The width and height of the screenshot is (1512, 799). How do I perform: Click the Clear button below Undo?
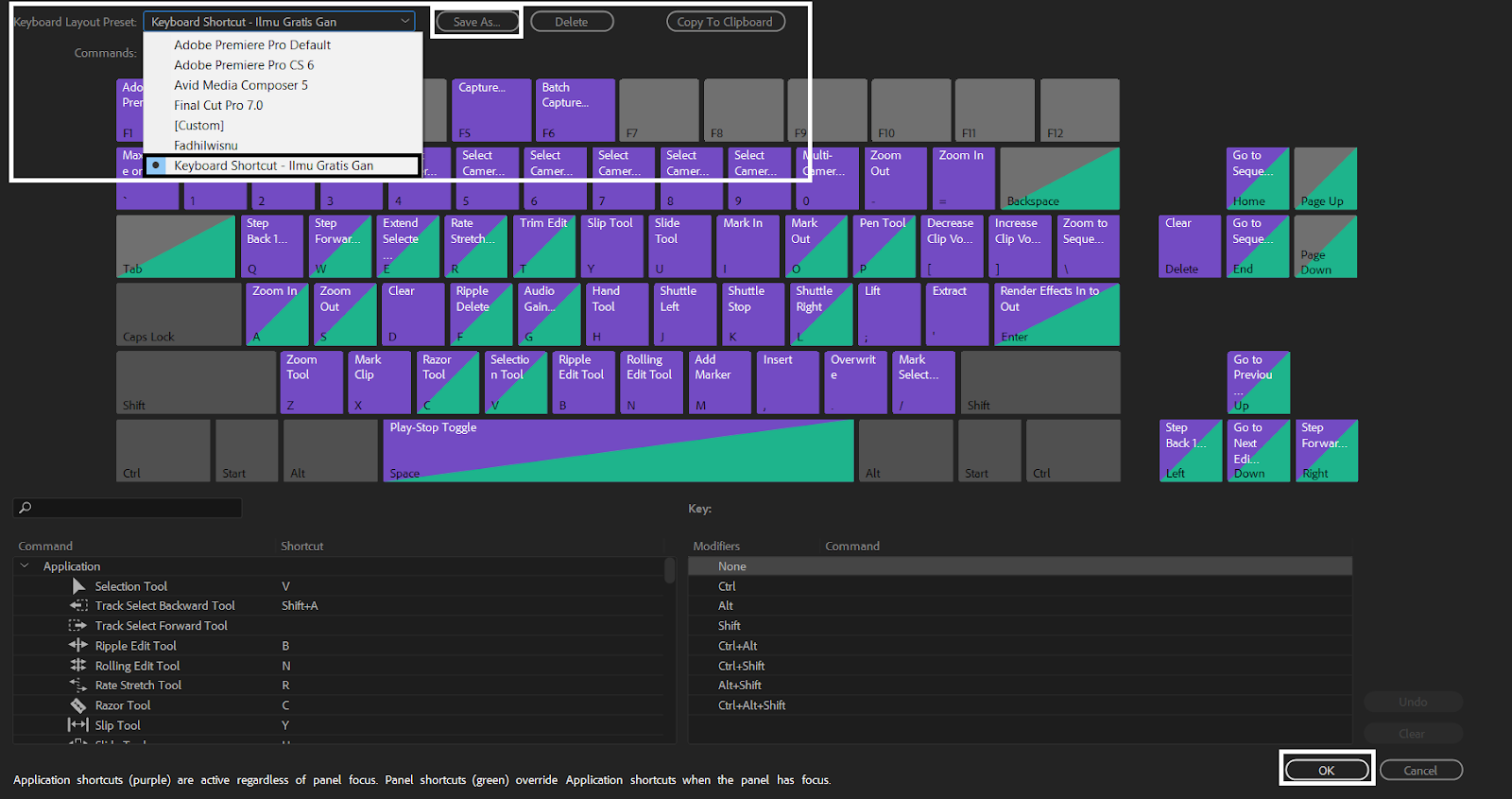tap(1413, 734)
